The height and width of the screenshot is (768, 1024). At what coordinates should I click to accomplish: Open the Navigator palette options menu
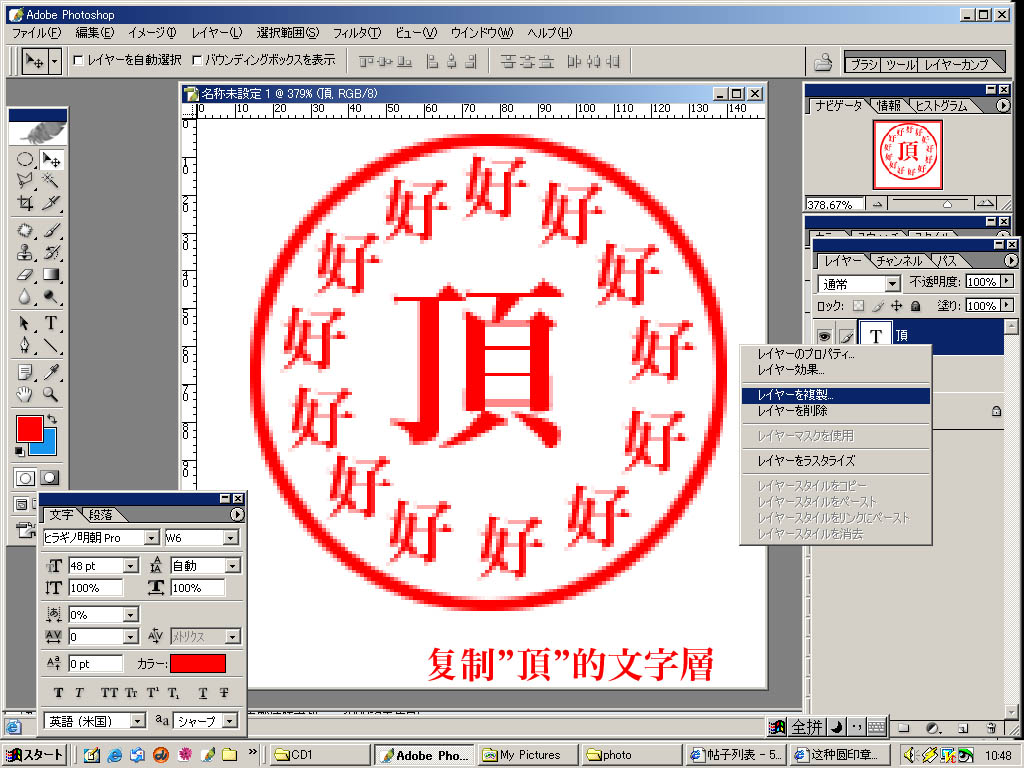click(x=1003, y=106)
